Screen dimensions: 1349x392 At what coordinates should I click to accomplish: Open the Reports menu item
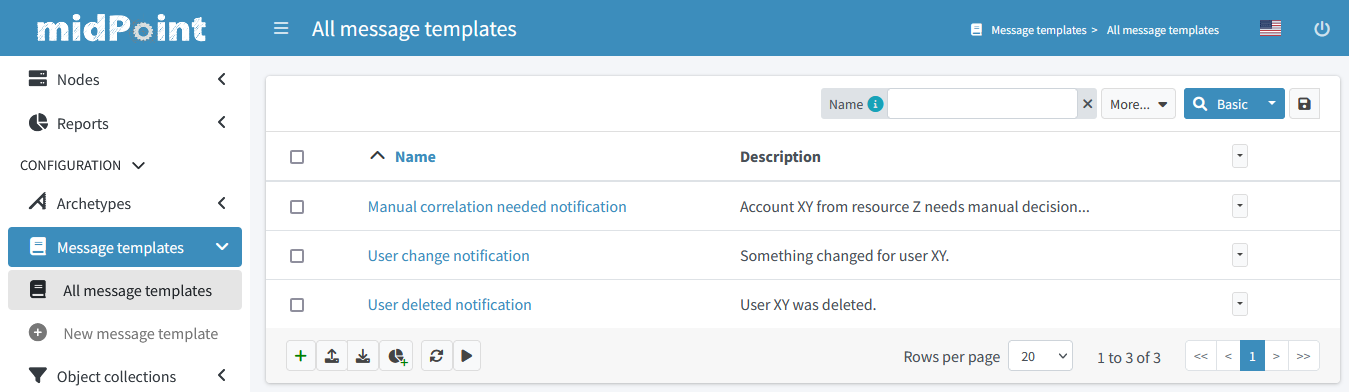coord(125,123)
